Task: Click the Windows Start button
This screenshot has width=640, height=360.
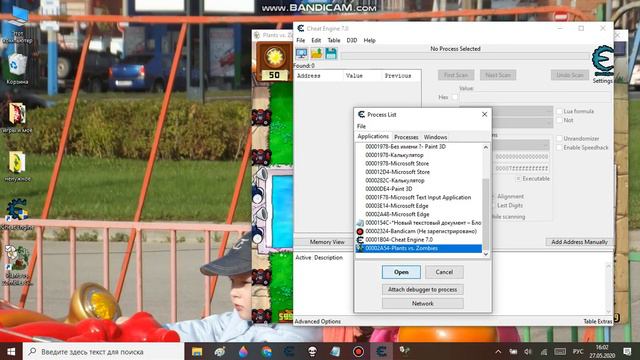Action: (11, 351)
